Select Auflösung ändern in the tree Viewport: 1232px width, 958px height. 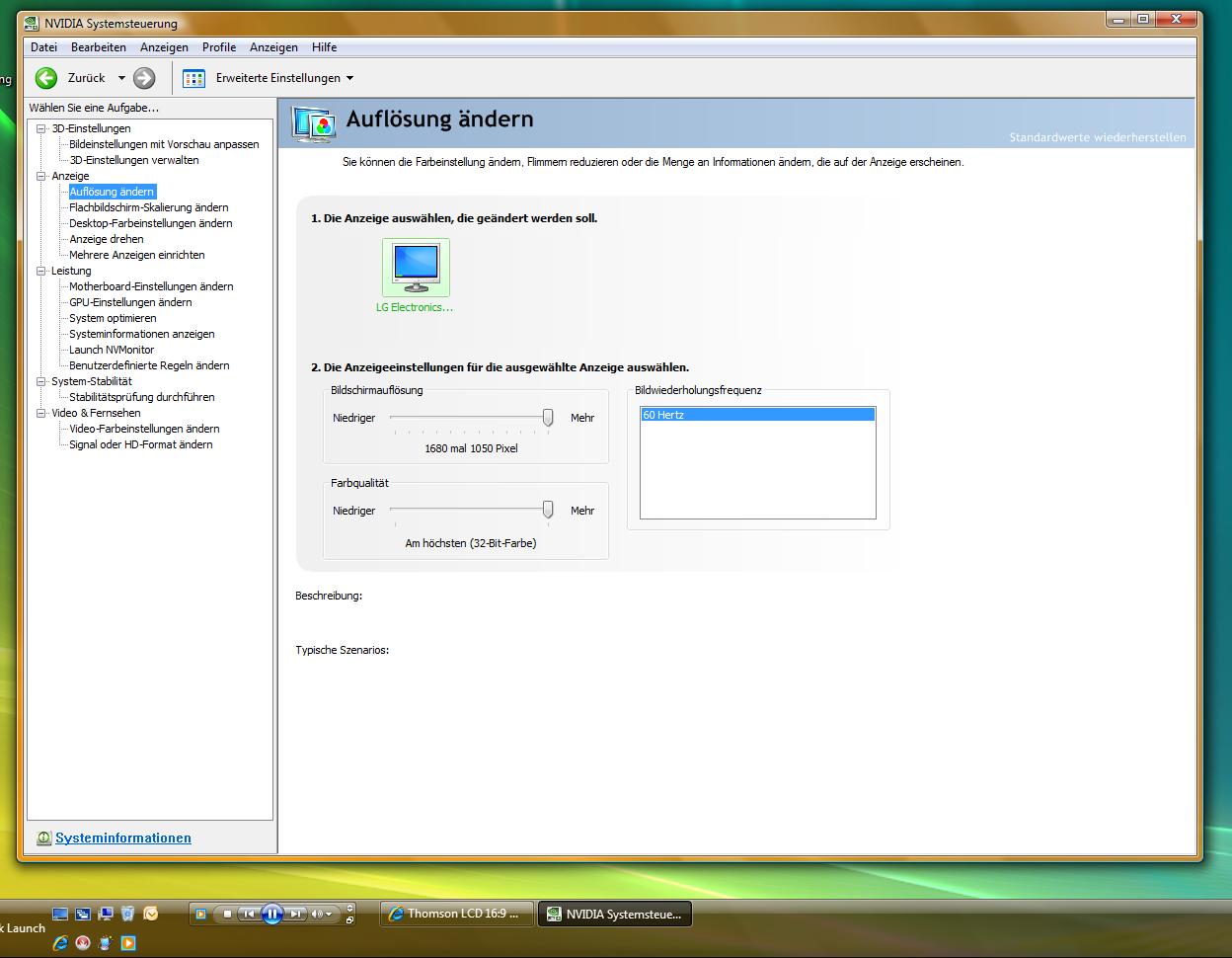click(x=112, y=192)
